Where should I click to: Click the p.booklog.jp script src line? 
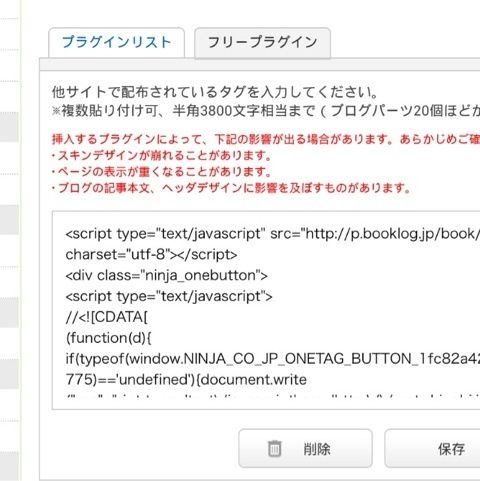(273, 234)
